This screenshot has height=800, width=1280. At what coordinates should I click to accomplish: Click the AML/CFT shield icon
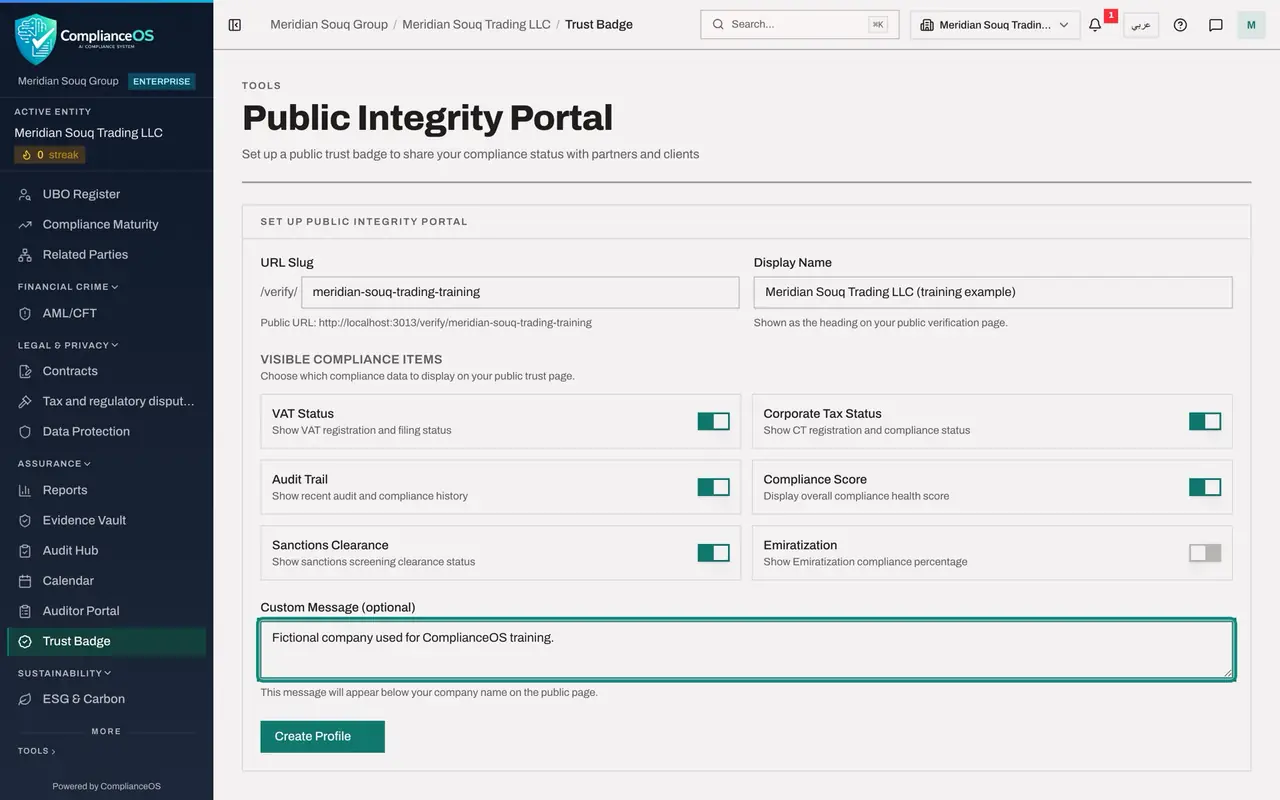(25, 314)
